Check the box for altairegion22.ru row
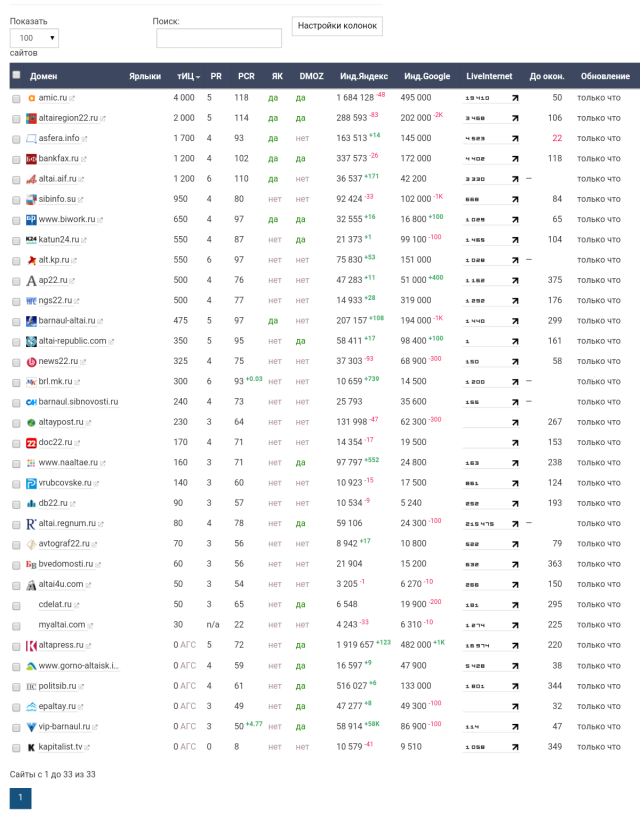 click(x=16, y=118)
